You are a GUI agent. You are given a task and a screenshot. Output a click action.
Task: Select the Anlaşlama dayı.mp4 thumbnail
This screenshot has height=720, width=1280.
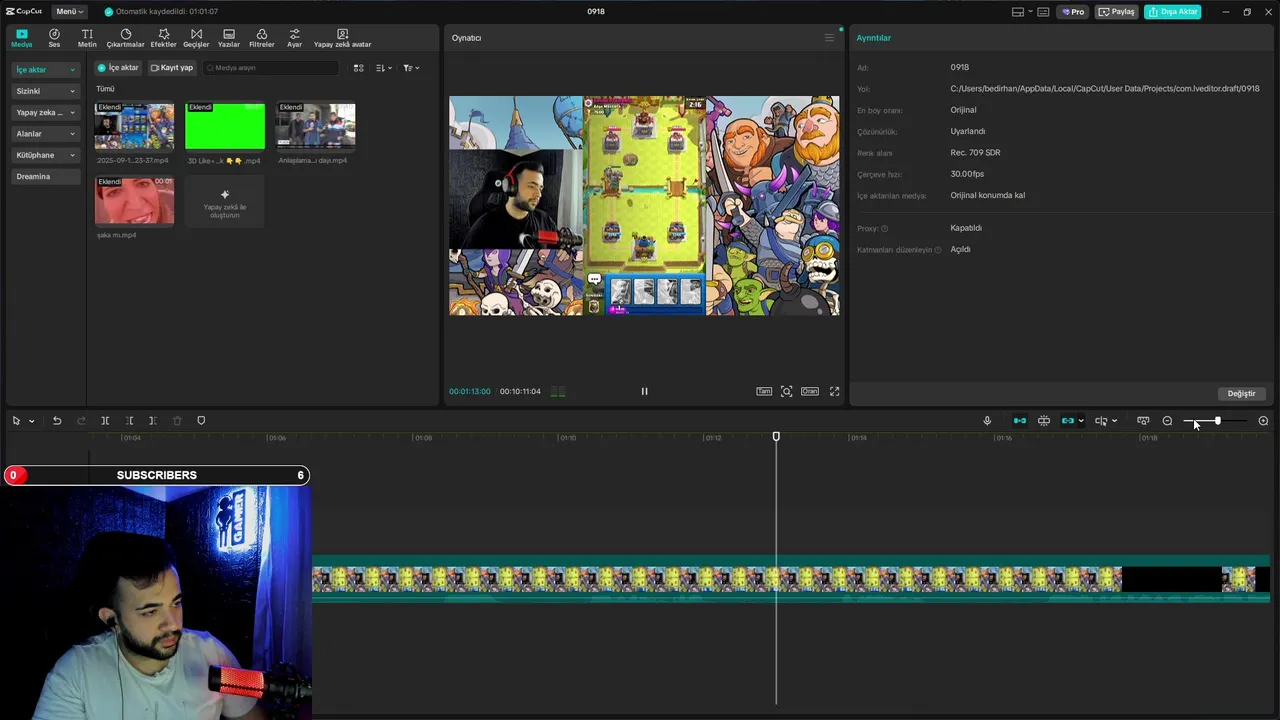tap(315, 126)
